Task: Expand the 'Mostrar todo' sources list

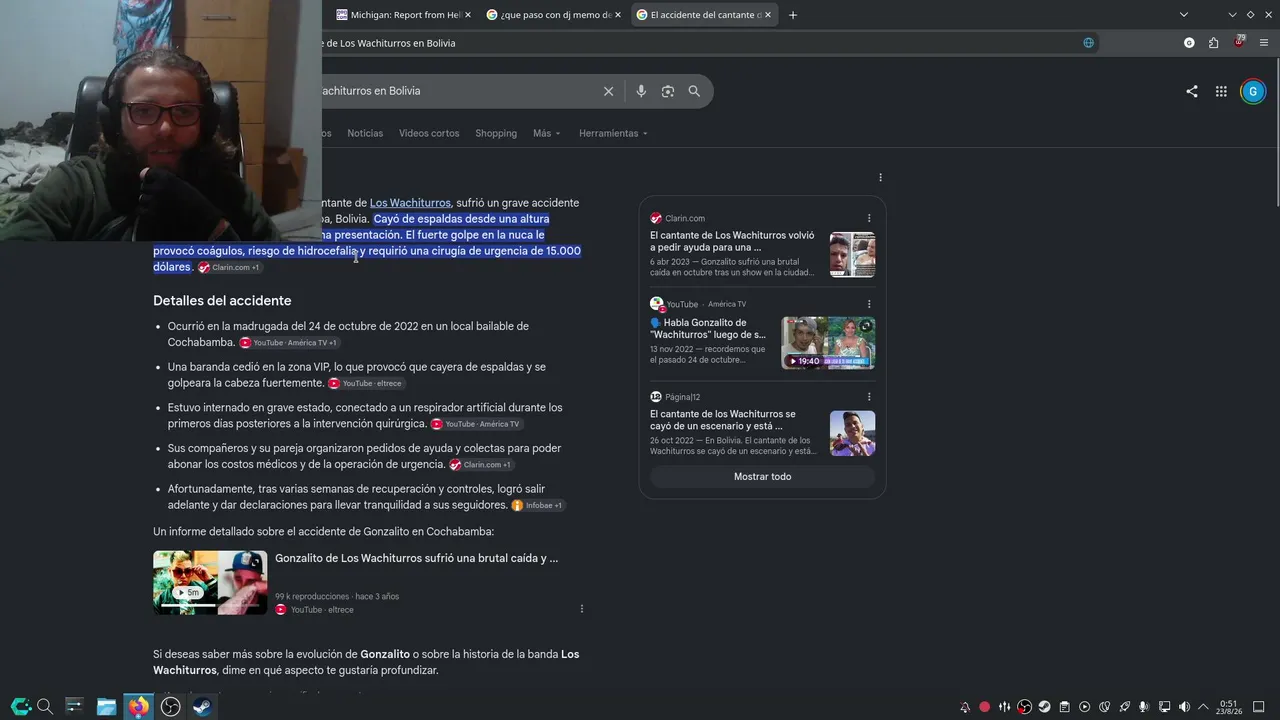Action: 763,477
